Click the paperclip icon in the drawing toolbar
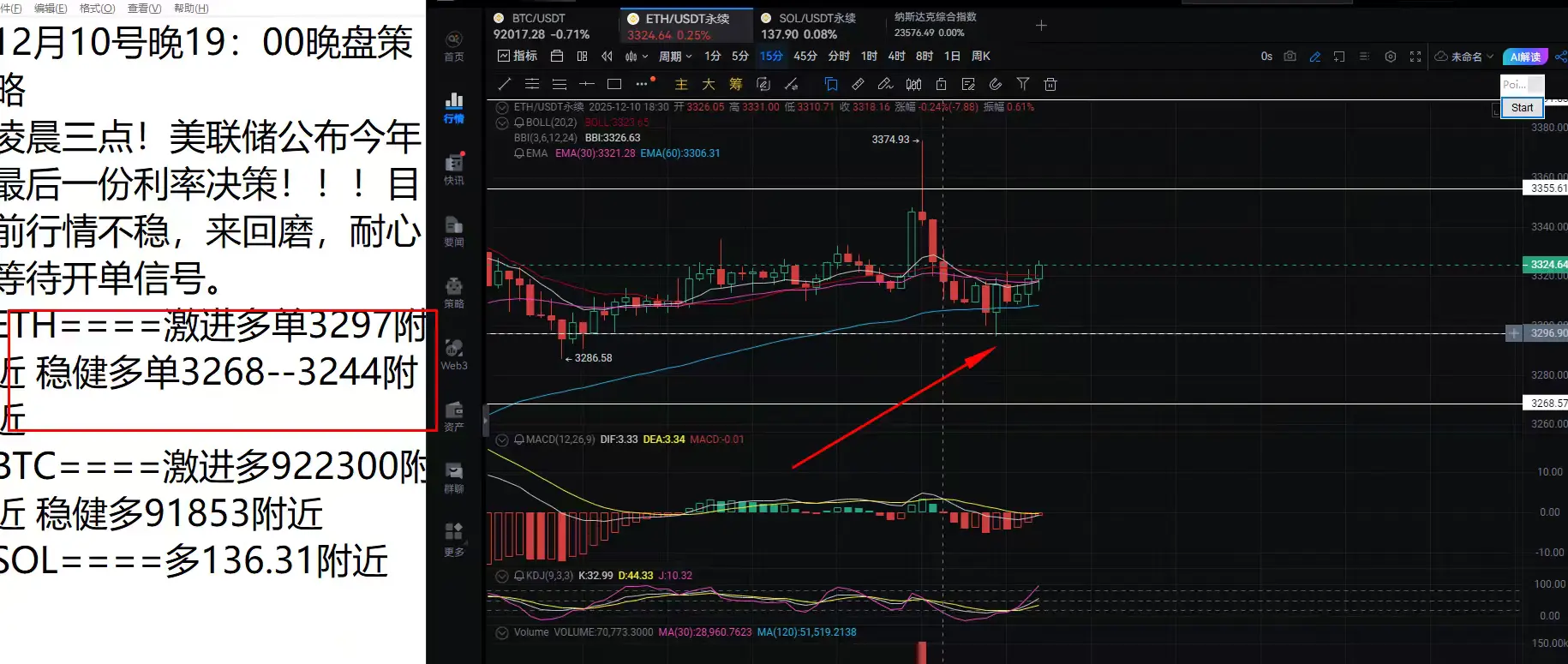This screenshot has width=1568, height=664. [x=996, y=84]
